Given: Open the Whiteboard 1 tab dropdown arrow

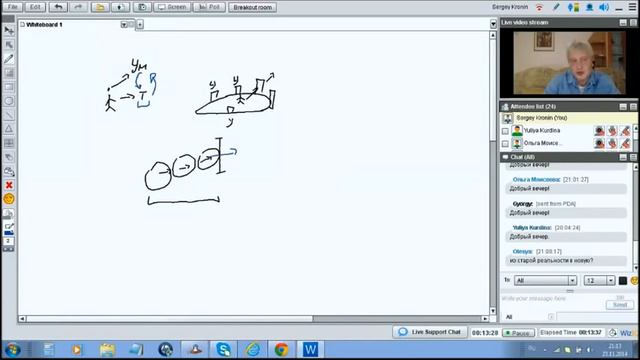Looking at the screenshot, I should 124,25.
